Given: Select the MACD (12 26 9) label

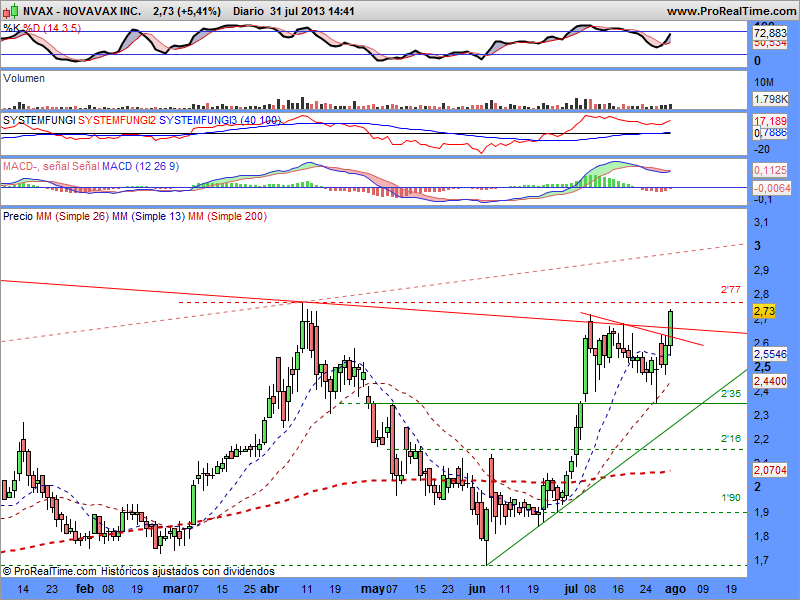Looking at the screenshot, I should pos(140,166).
